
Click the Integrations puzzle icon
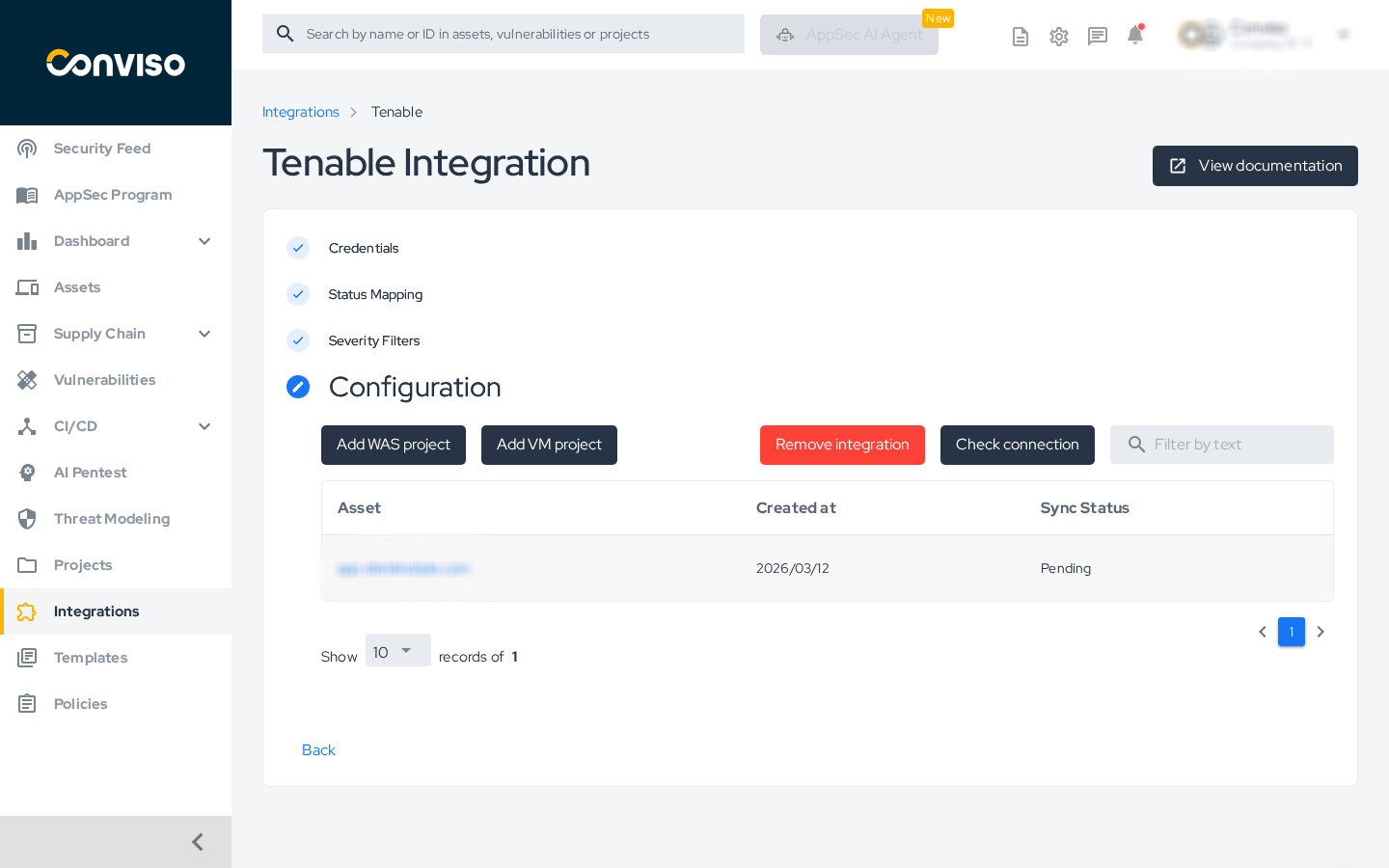(x=27, y=611)
